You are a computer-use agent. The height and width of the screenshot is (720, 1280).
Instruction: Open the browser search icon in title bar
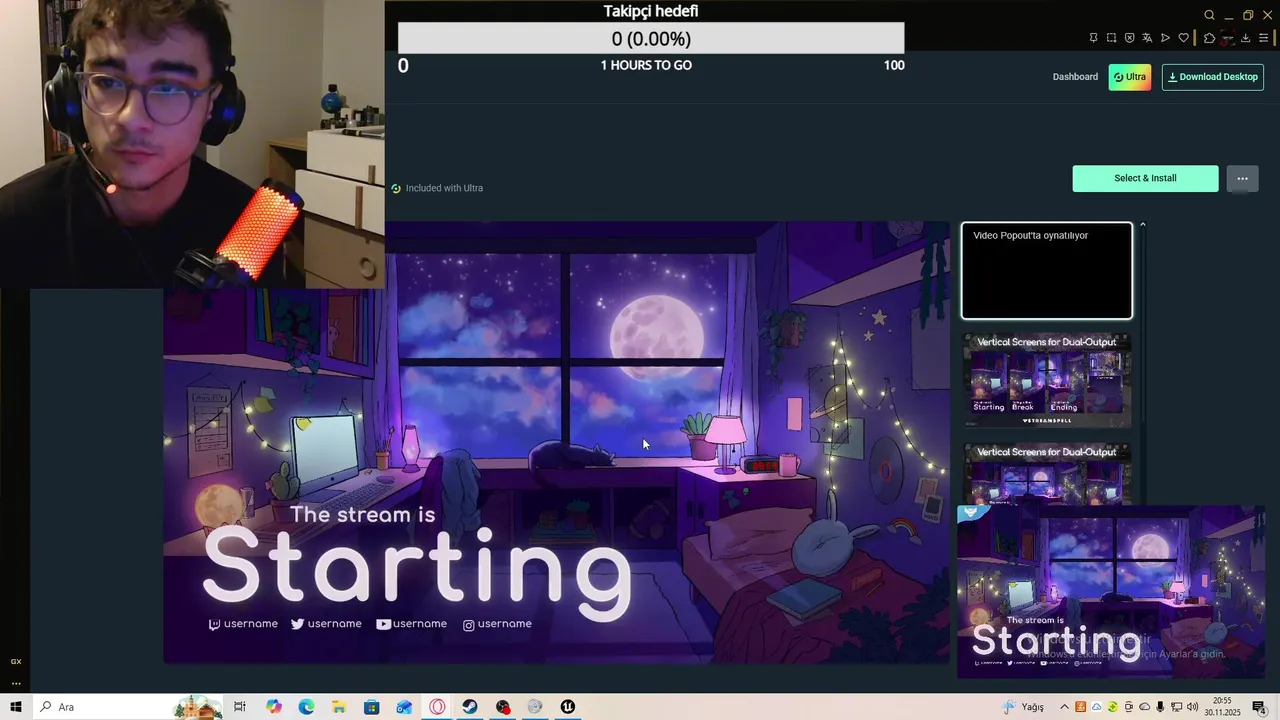pos(1209,15)
